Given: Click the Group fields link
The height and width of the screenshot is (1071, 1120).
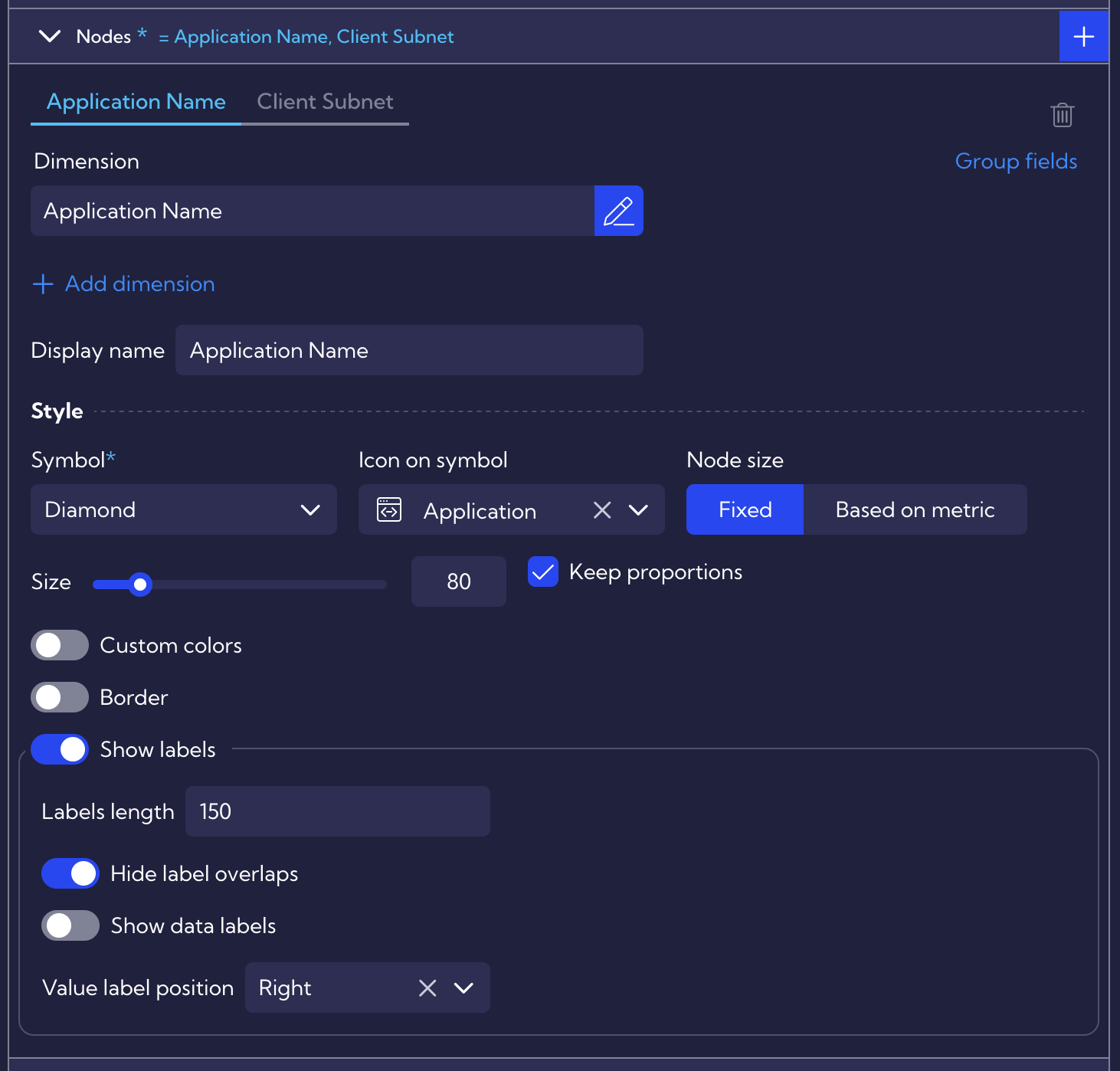Looking at the screenshot, I should point(1016,161).
